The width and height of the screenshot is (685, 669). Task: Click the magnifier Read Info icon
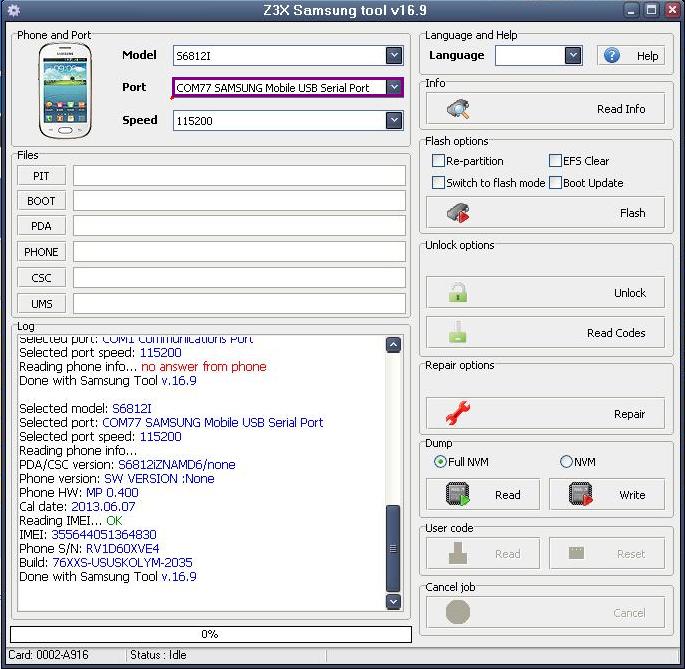click(x=458, y=109)
